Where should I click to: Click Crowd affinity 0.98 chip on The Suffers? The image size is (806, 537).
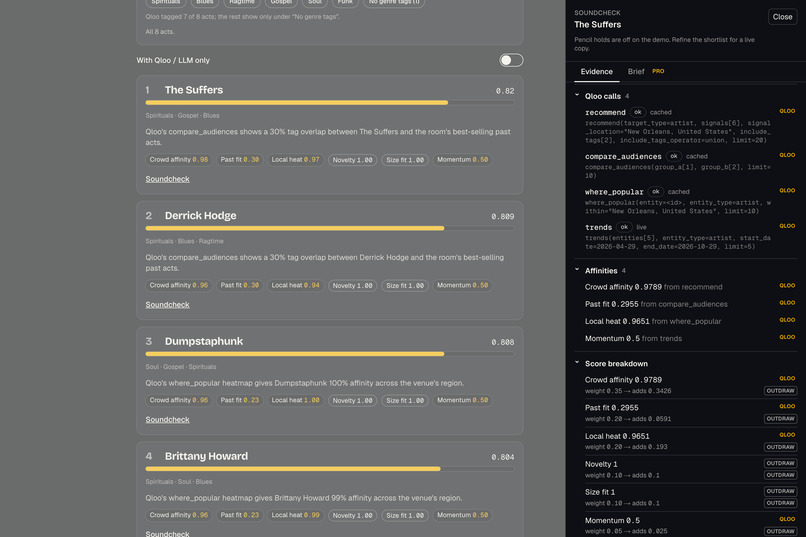(x=178, y=160)
